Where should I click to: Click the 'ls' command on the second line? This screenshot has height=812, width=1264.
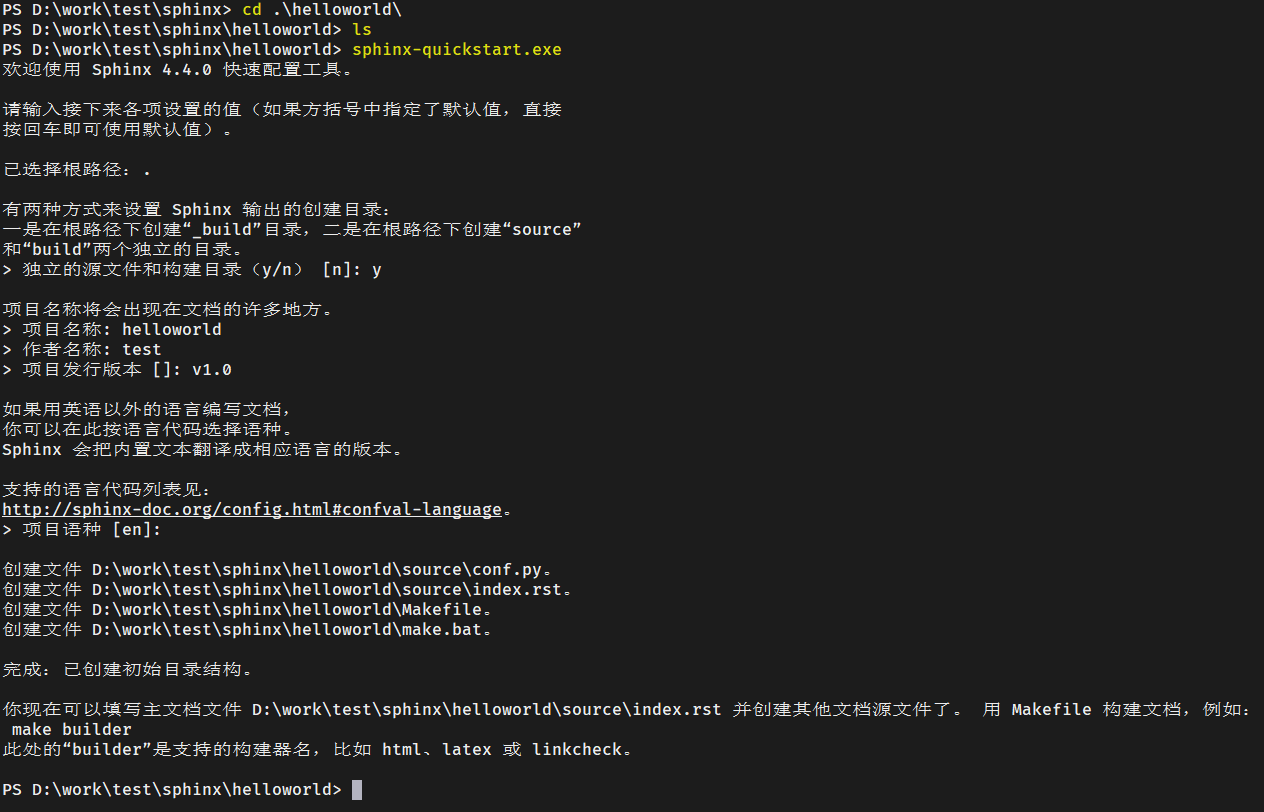click(x=362, y=30)
